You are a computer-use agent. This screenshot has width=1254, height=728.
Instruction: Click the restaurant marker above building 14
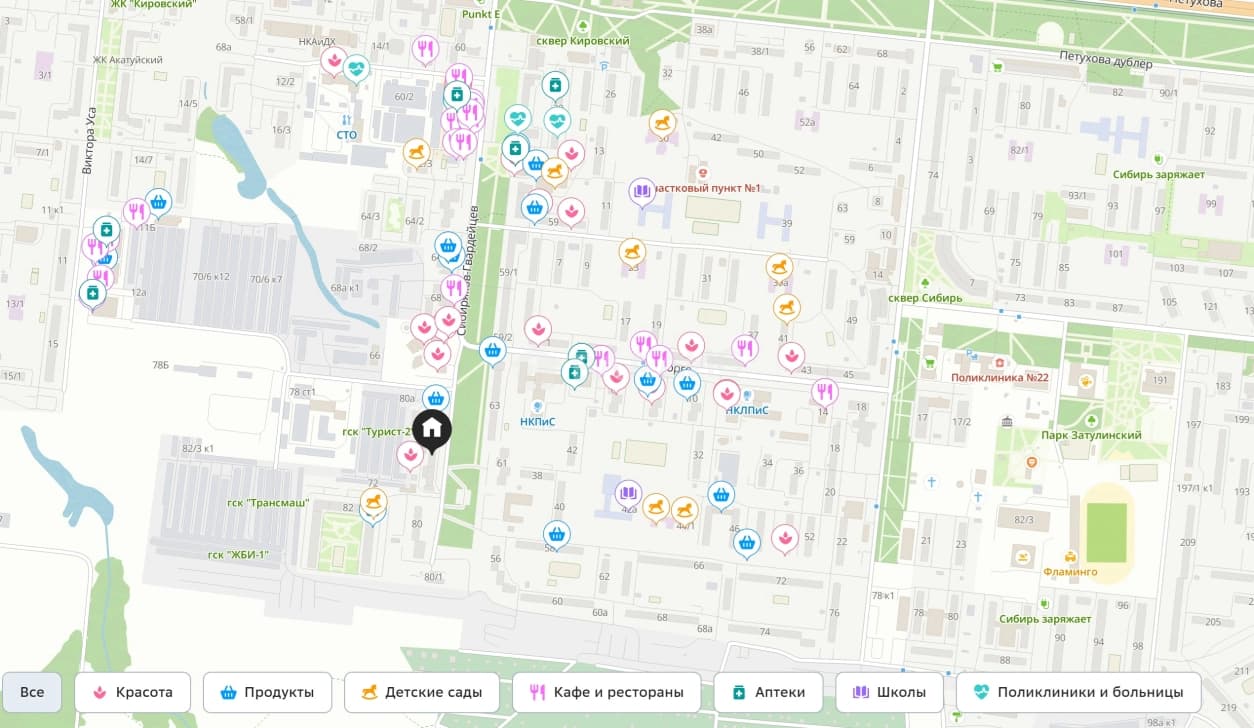824,391
